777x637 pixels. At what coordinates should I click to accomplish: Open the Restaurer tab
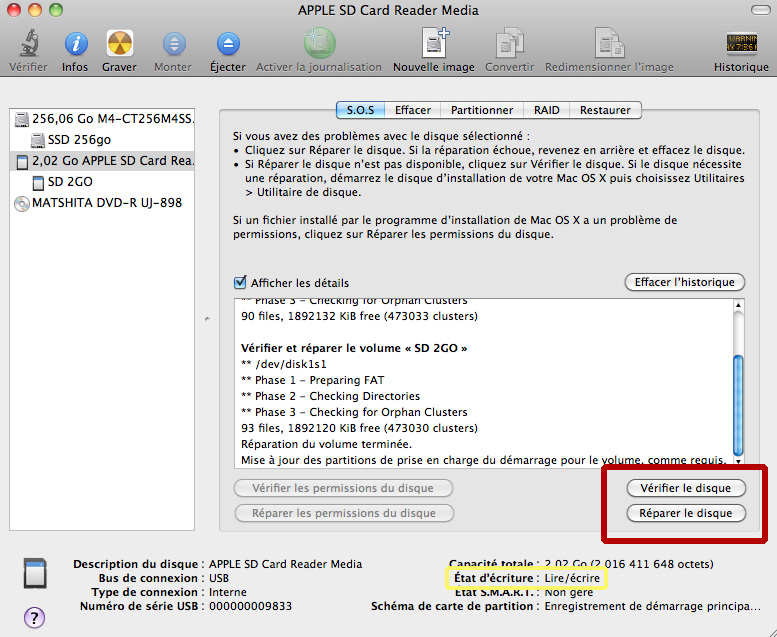tap(604, 110)
